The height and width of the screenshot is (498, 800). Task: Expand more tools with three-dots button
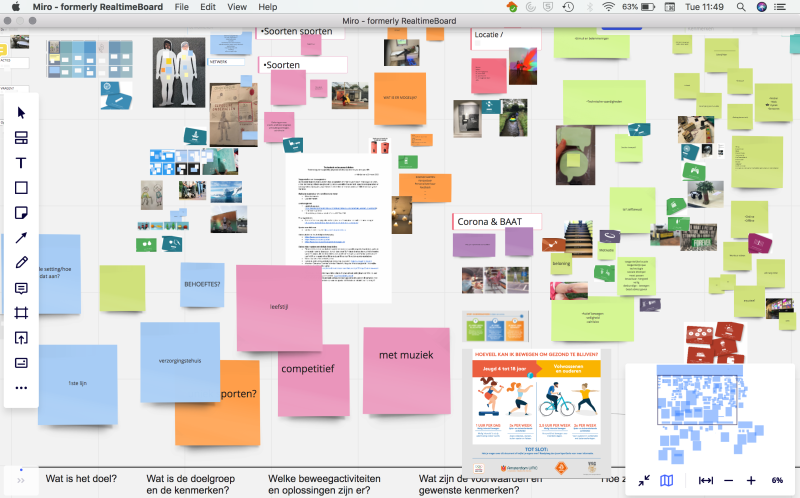pyautogui.click(x=22, y=388)
